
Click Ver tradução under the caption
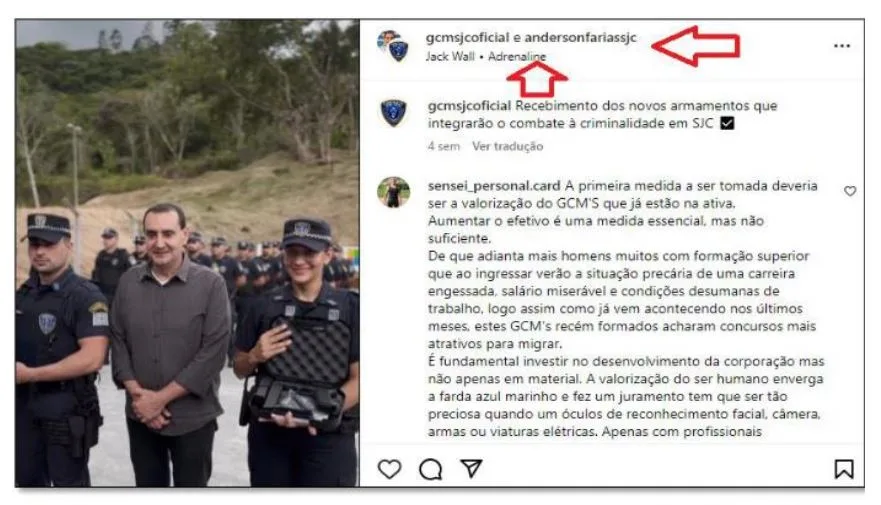click(x=507, y=146)
